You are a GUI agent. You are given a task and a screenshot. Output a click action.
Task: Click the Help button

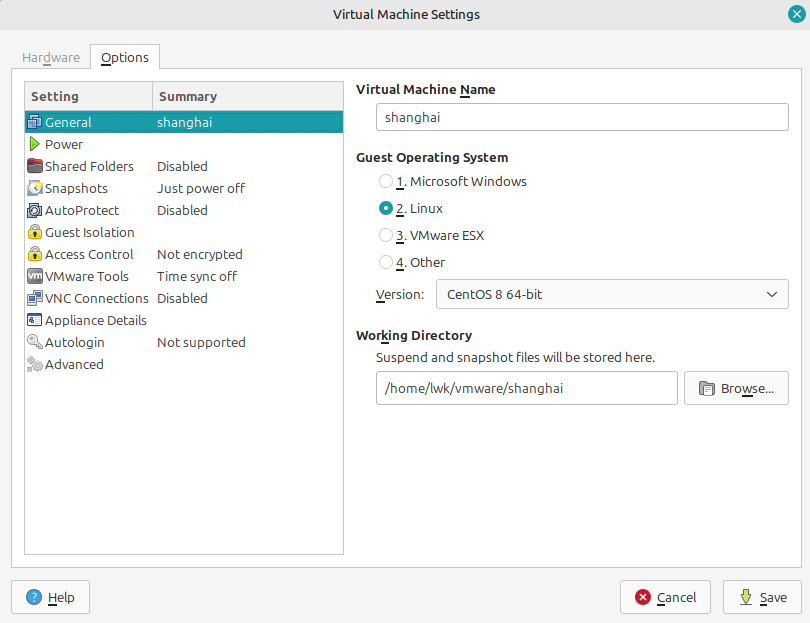(51, 597)
